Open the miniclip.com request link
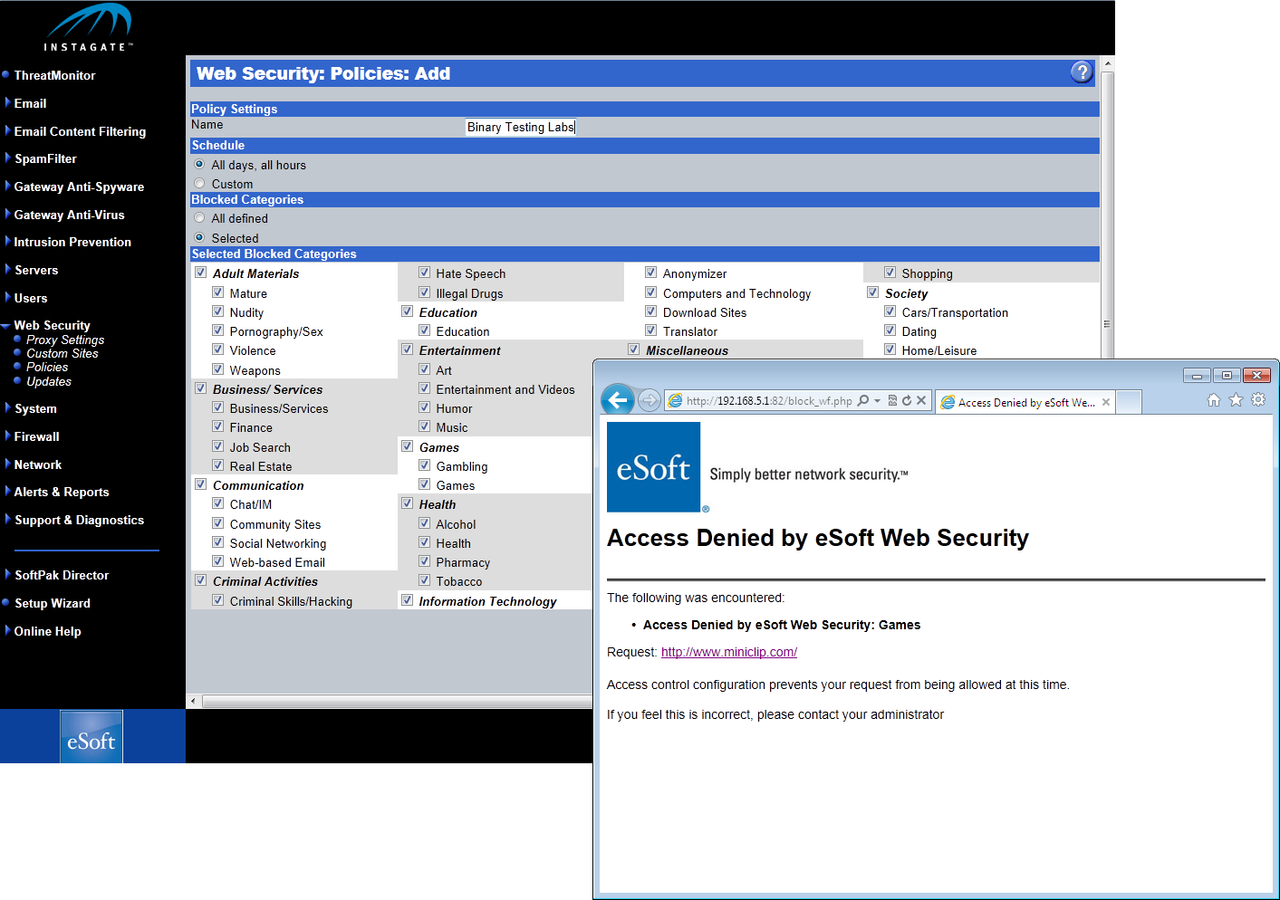 [x=729, y=652]
